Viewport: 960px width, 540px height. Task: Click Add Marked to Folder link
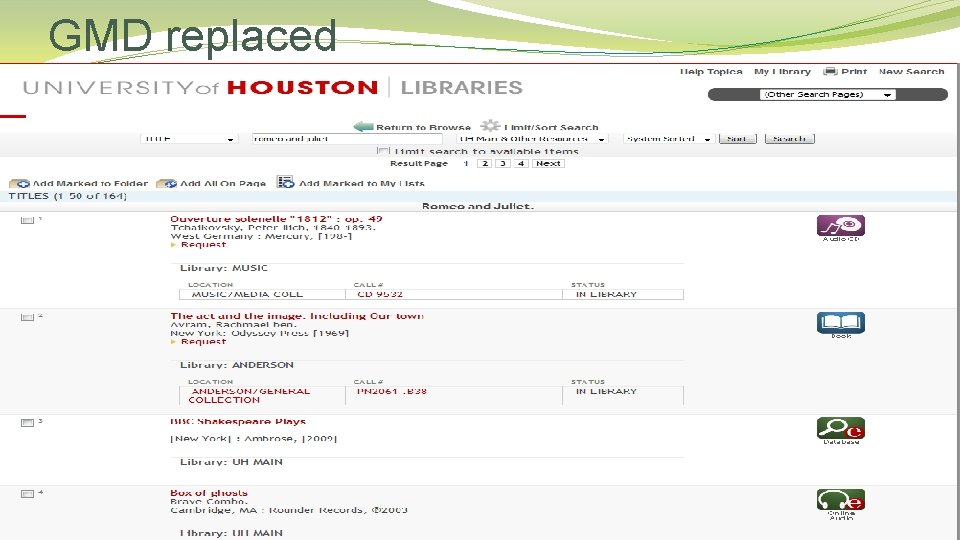point(90,184)
